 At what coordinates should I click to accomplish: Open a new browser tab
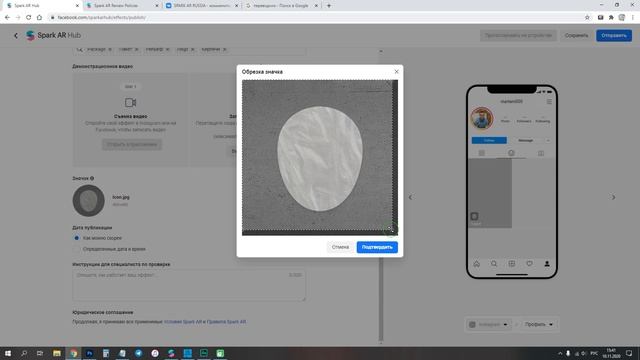click(329, 6)
